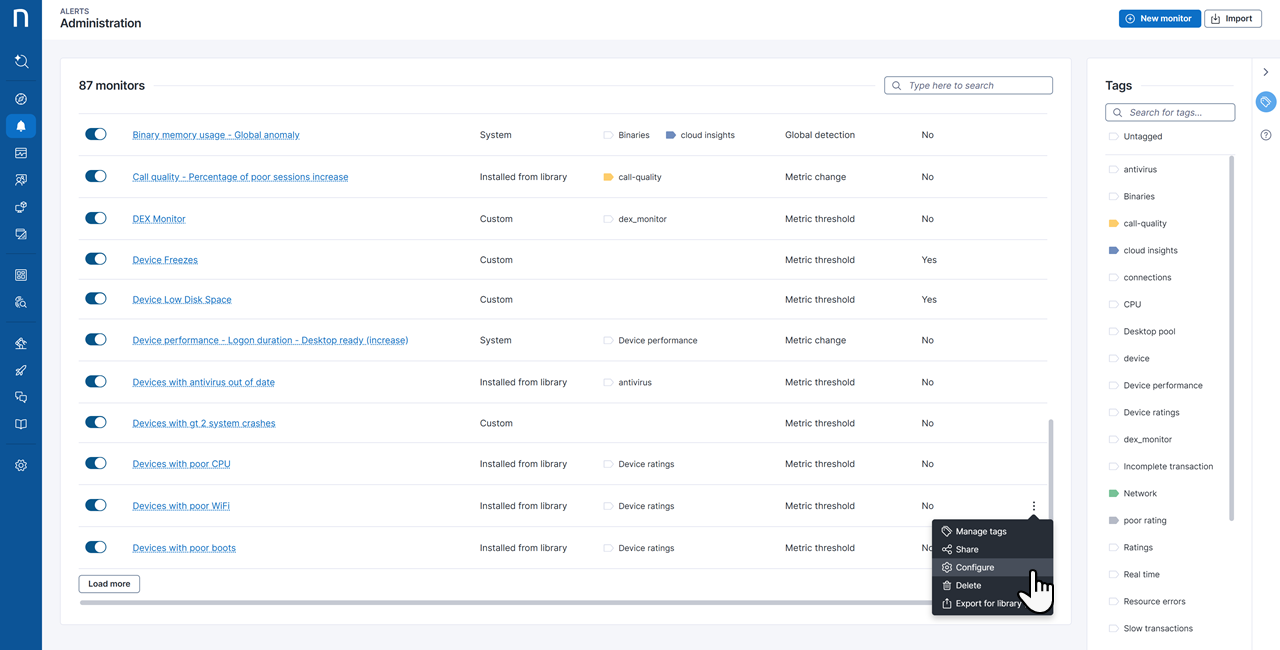The image size is (1280, 650).
Task: Click the monitors search input field
Action: 975,86
